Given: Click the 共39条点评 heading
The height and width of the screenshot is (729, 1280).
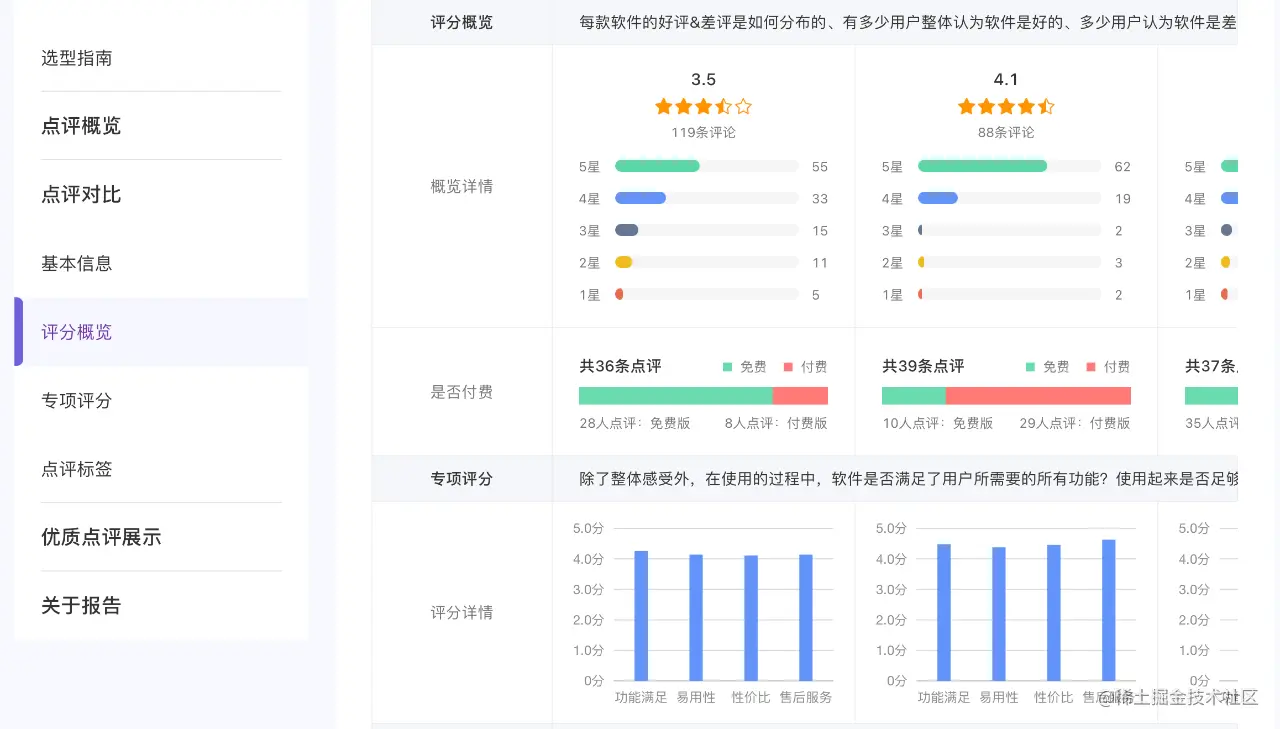Looking at the screenshot, I should (x=923, y=366).
